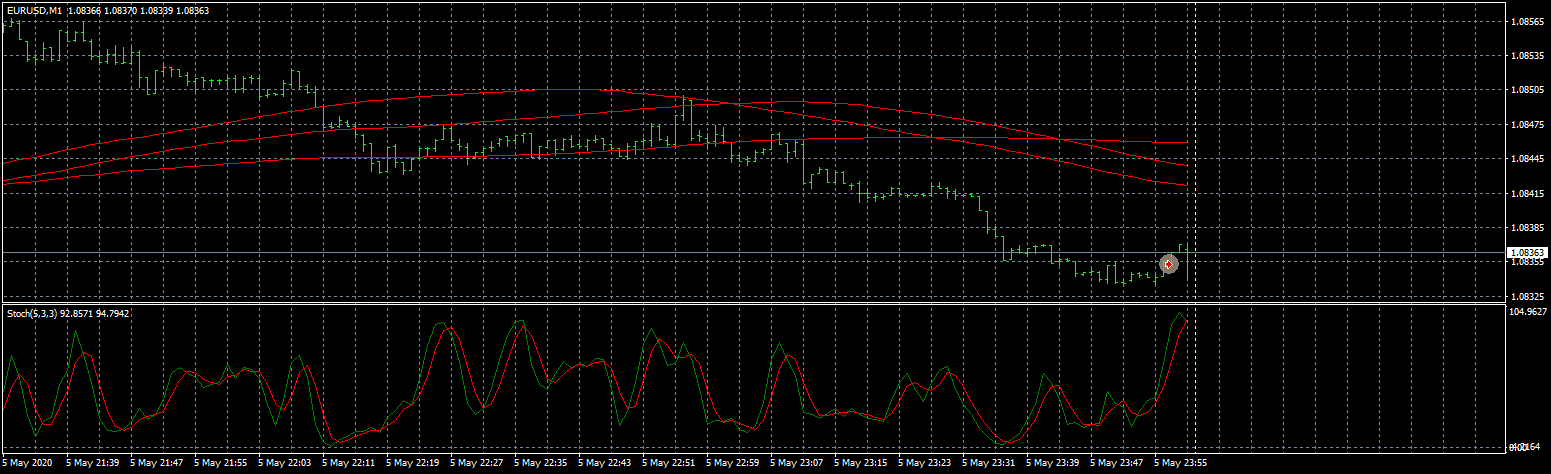This screenshot has height=474, width=1551.
Task: Click the 5 May 23:23 time label
Action: coord(925,463)
